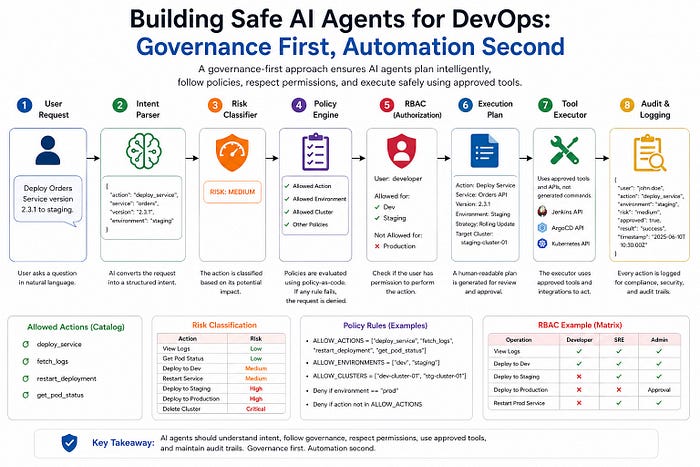Click the clipboard magnifier Audit & Logging icon
Viewport: 700px width, 467px height.
[650, 153]
